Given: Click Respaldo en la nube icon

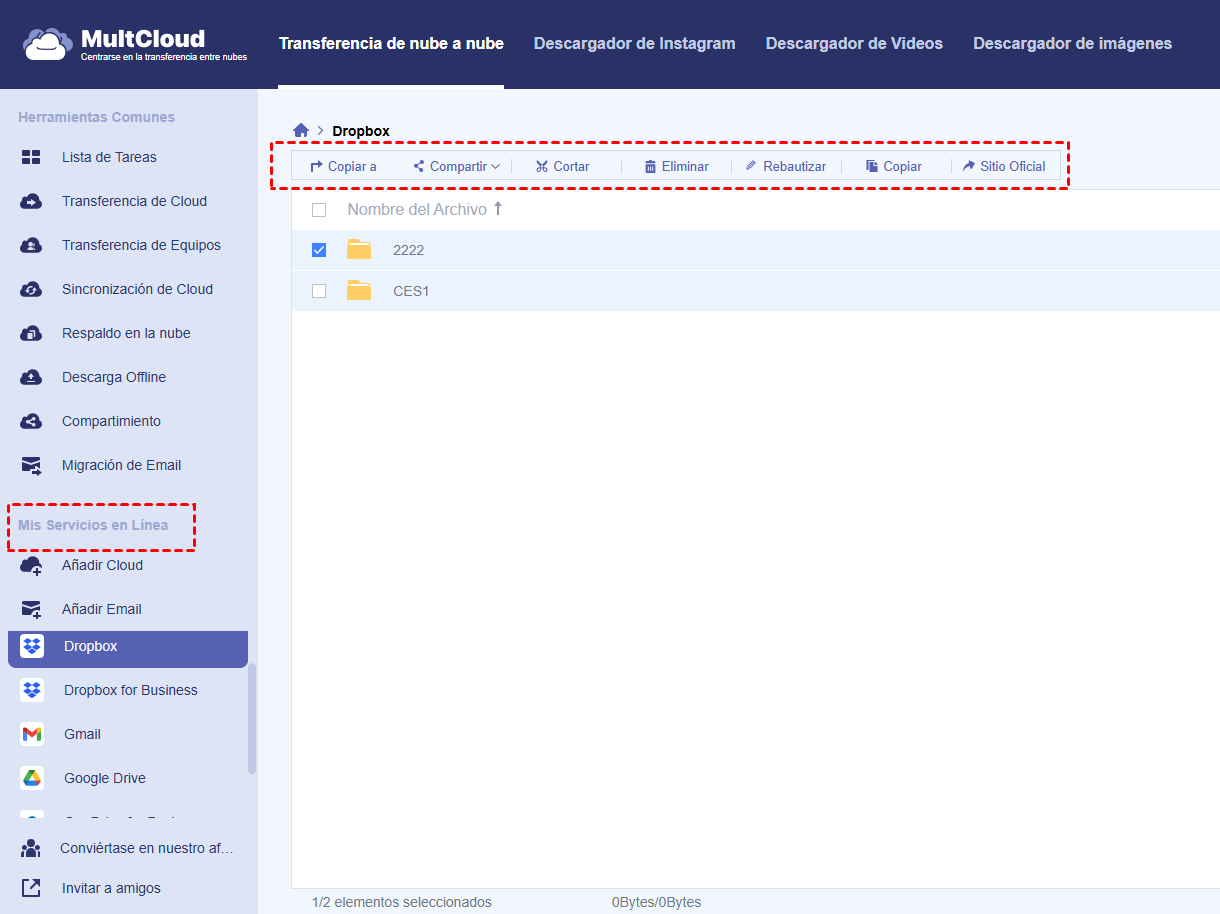Looking at the screenshot, I should coord(31,333).
